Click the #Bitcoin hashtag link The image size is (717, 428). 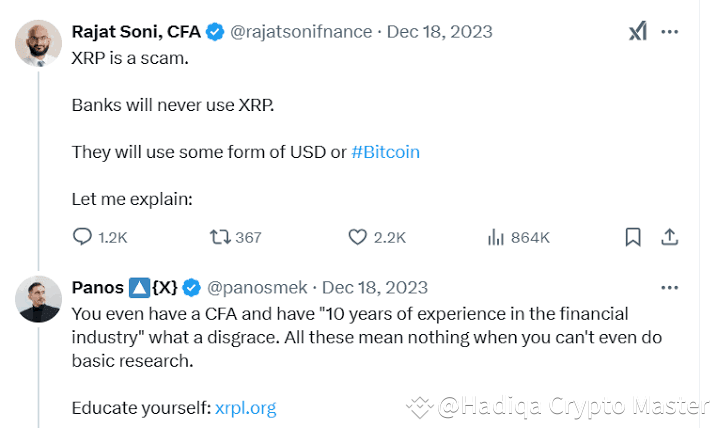point(385,152)
